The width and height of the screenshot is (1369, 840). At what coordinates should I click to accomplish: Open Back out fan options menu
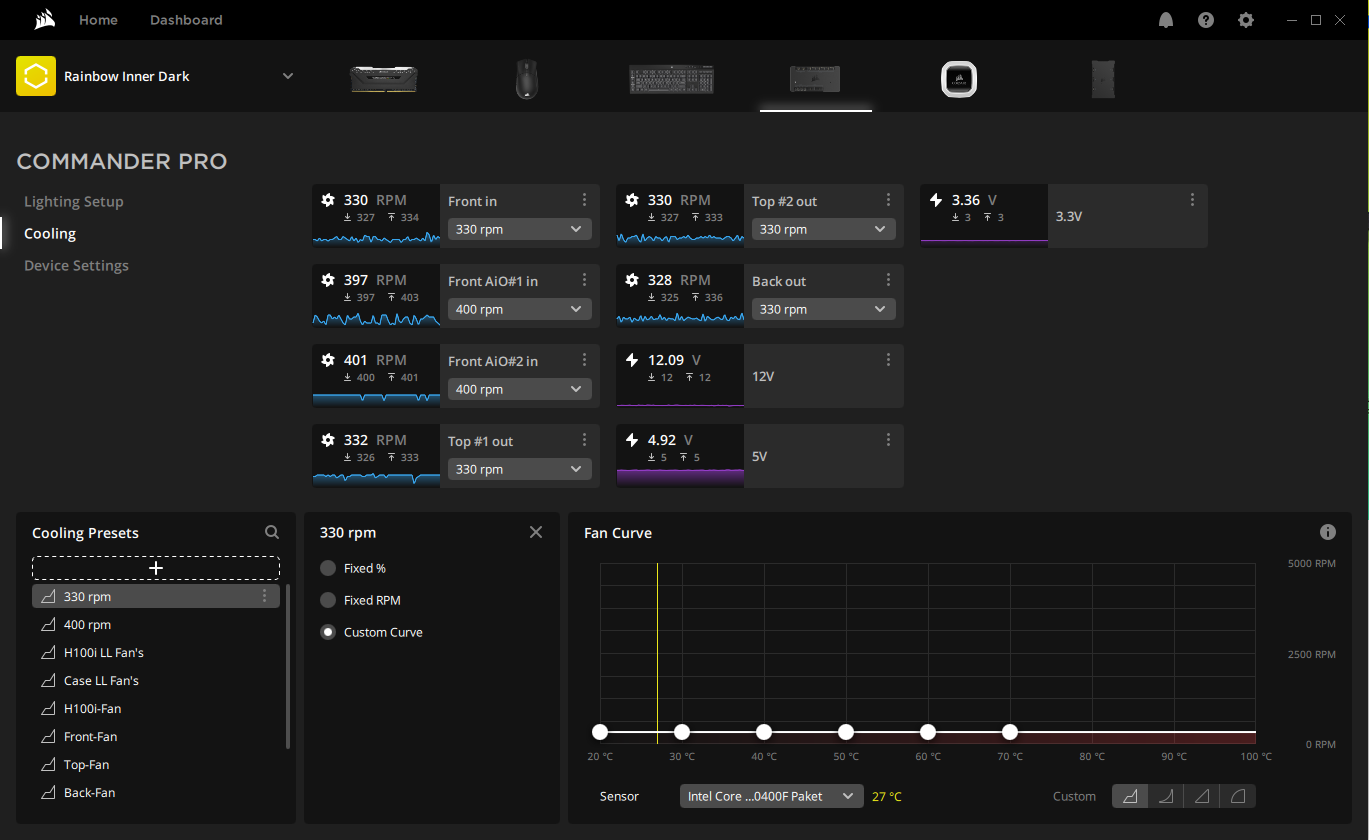coord(889,280)
